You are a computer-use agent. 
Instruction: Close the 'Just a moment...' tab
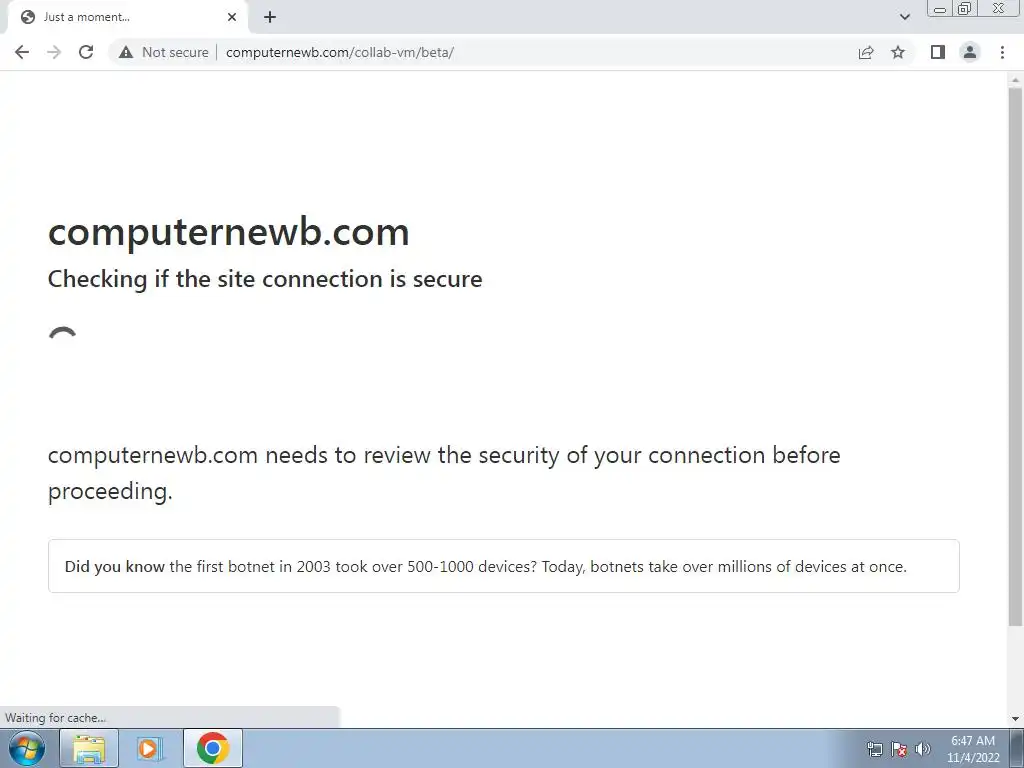pos(232,17)
